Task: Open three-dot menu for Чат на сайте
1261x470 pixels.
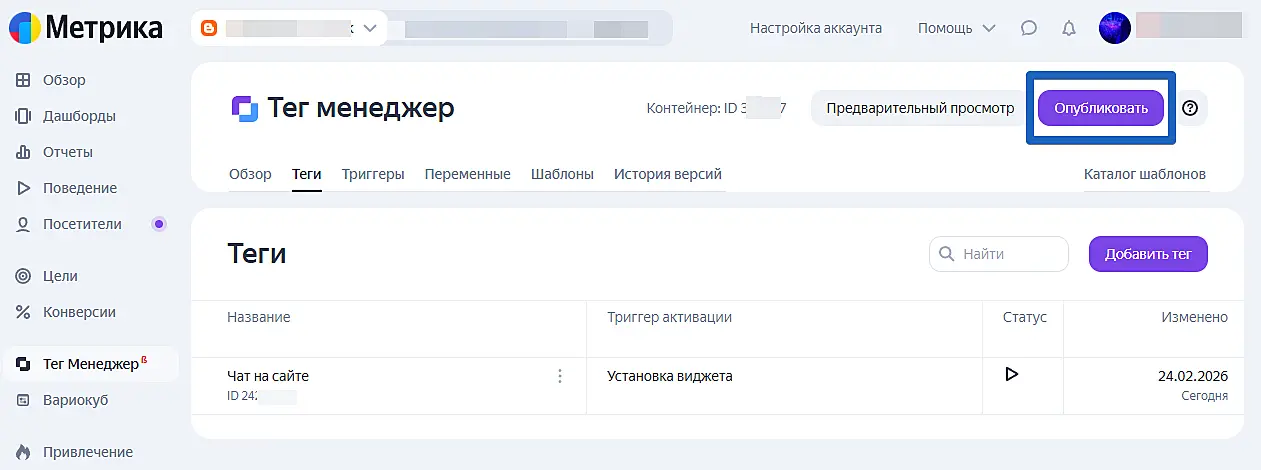Action: click(560, 376)
